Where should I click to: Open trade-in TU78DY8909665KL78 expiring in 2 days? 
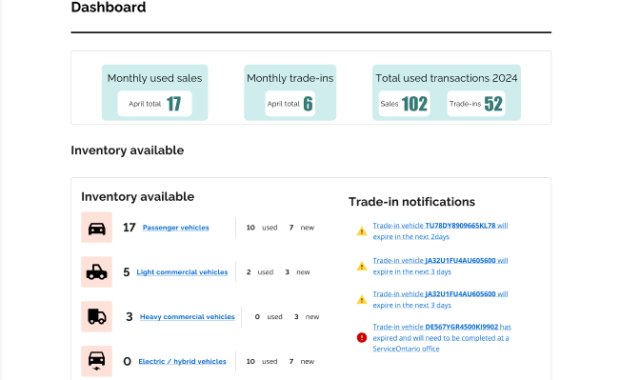pyautogui.click(x=440, y=231)
